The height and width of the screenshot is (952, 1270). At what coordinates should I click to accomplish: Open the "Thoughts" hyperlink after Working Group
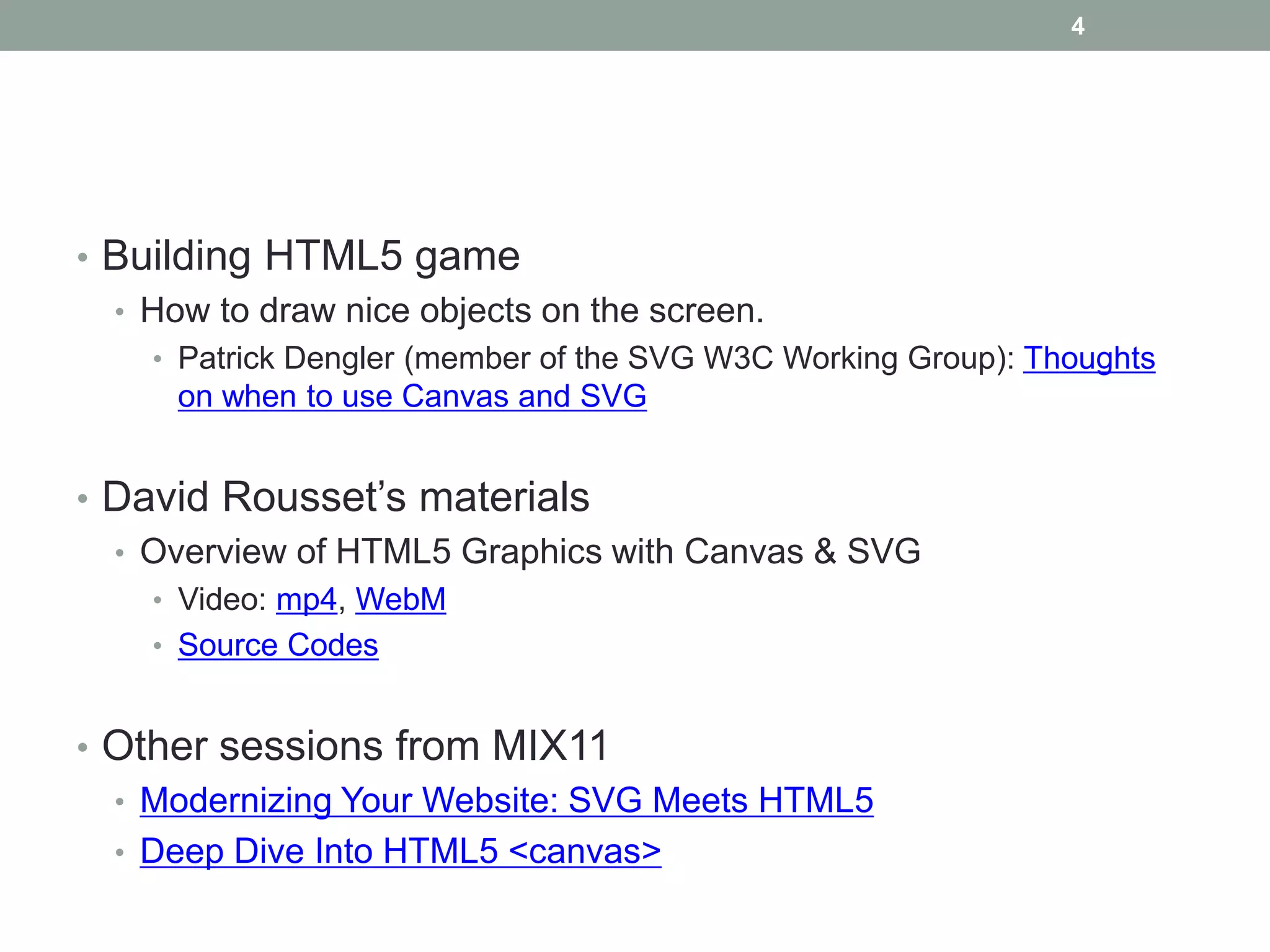[1089, 358]
